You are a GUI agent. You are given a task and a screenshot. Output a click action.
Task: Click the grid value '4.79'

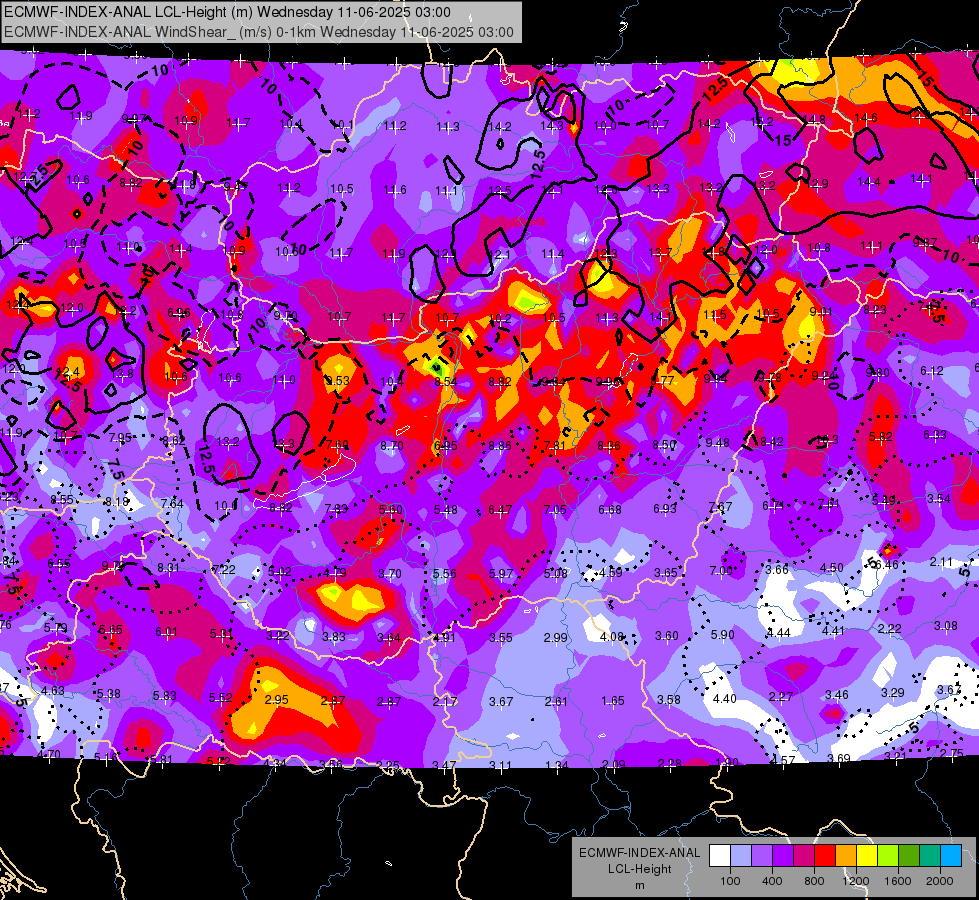(x=335, y=573)
